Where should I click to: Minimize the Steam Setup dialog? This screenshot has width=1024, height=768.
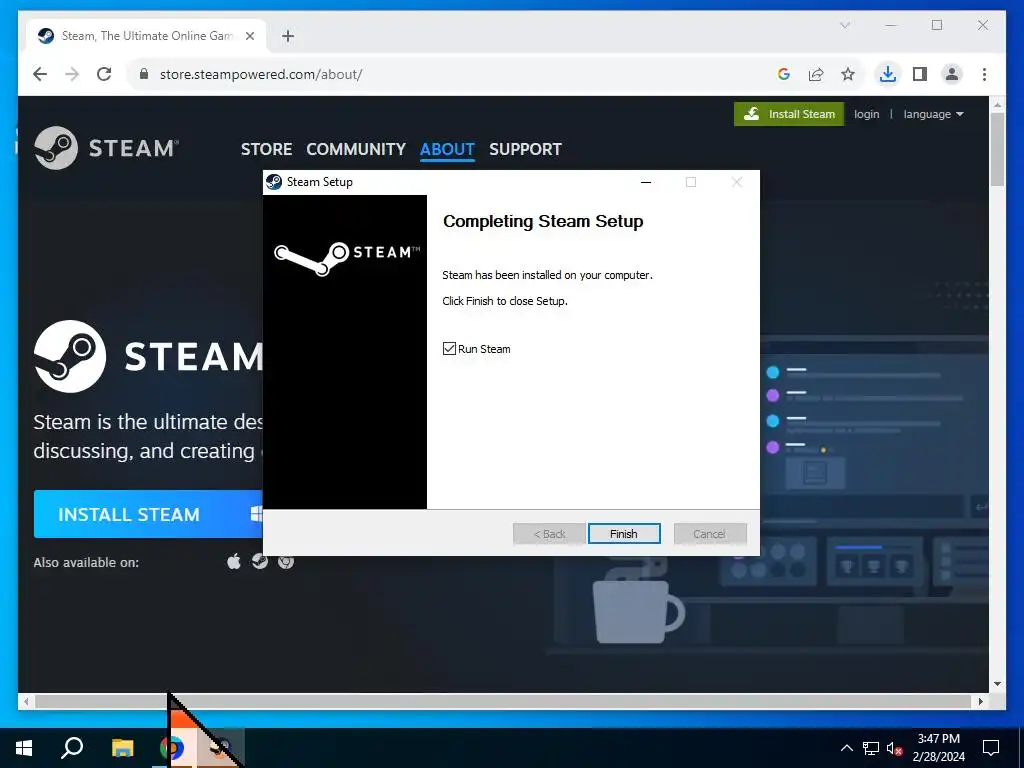click(646, 182)
